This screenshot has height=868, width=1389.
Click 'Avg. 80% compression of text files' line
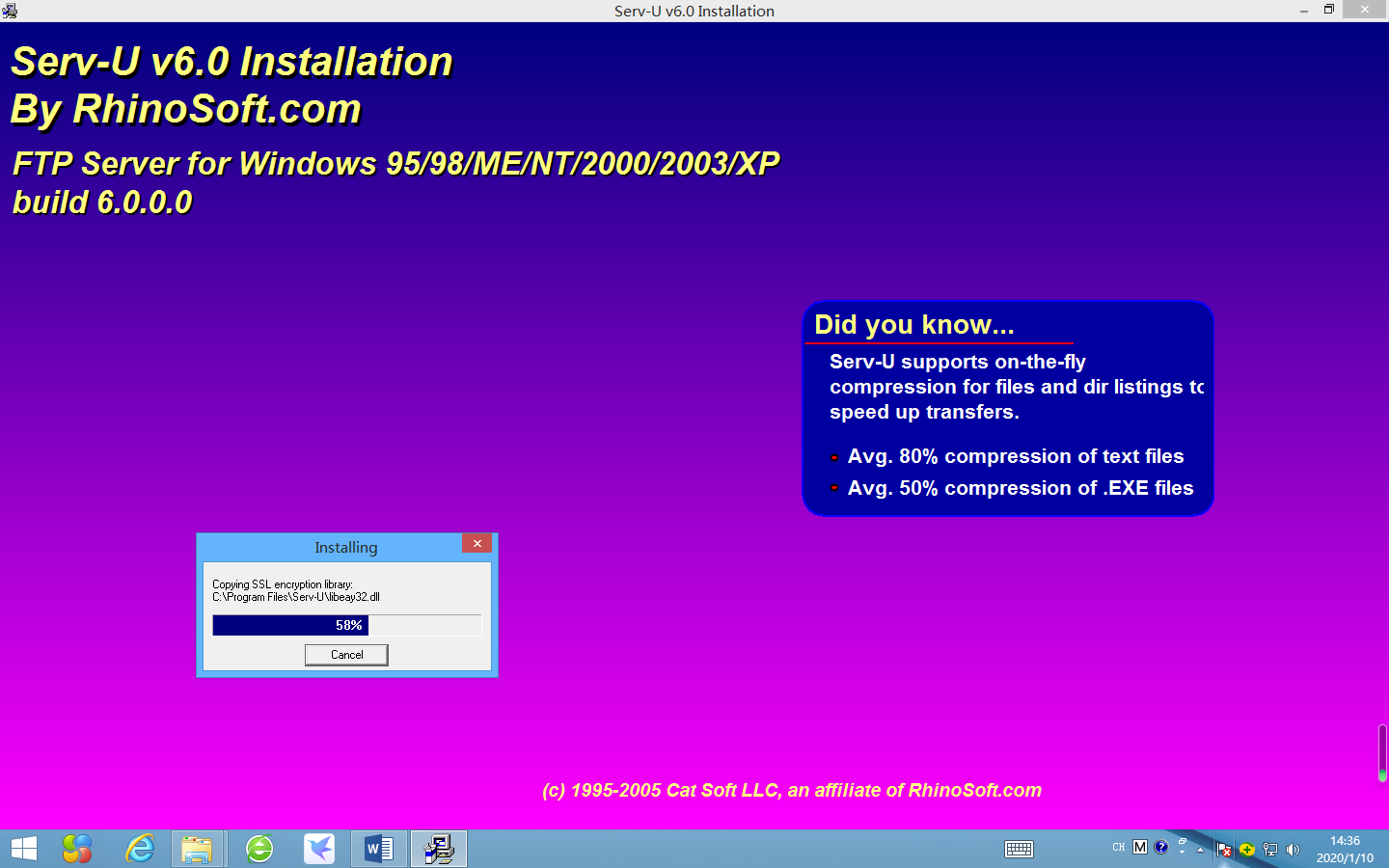coord(1016,456)
